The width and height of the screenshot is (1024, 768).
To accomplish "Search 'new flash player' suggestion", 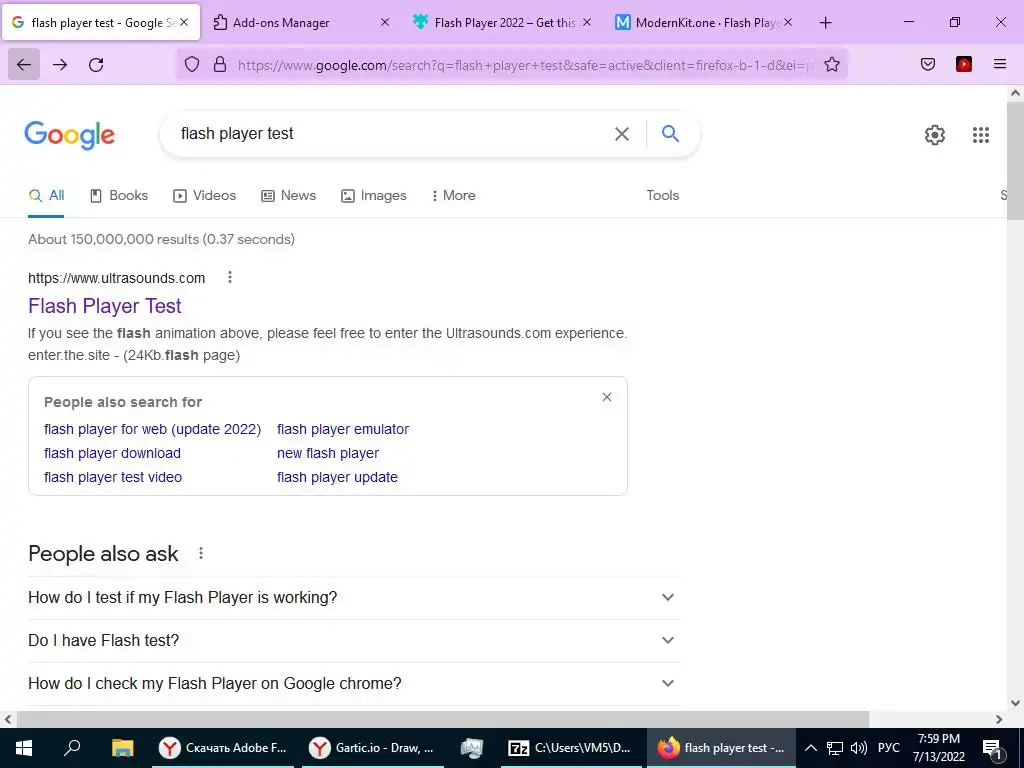I will 328,453.
